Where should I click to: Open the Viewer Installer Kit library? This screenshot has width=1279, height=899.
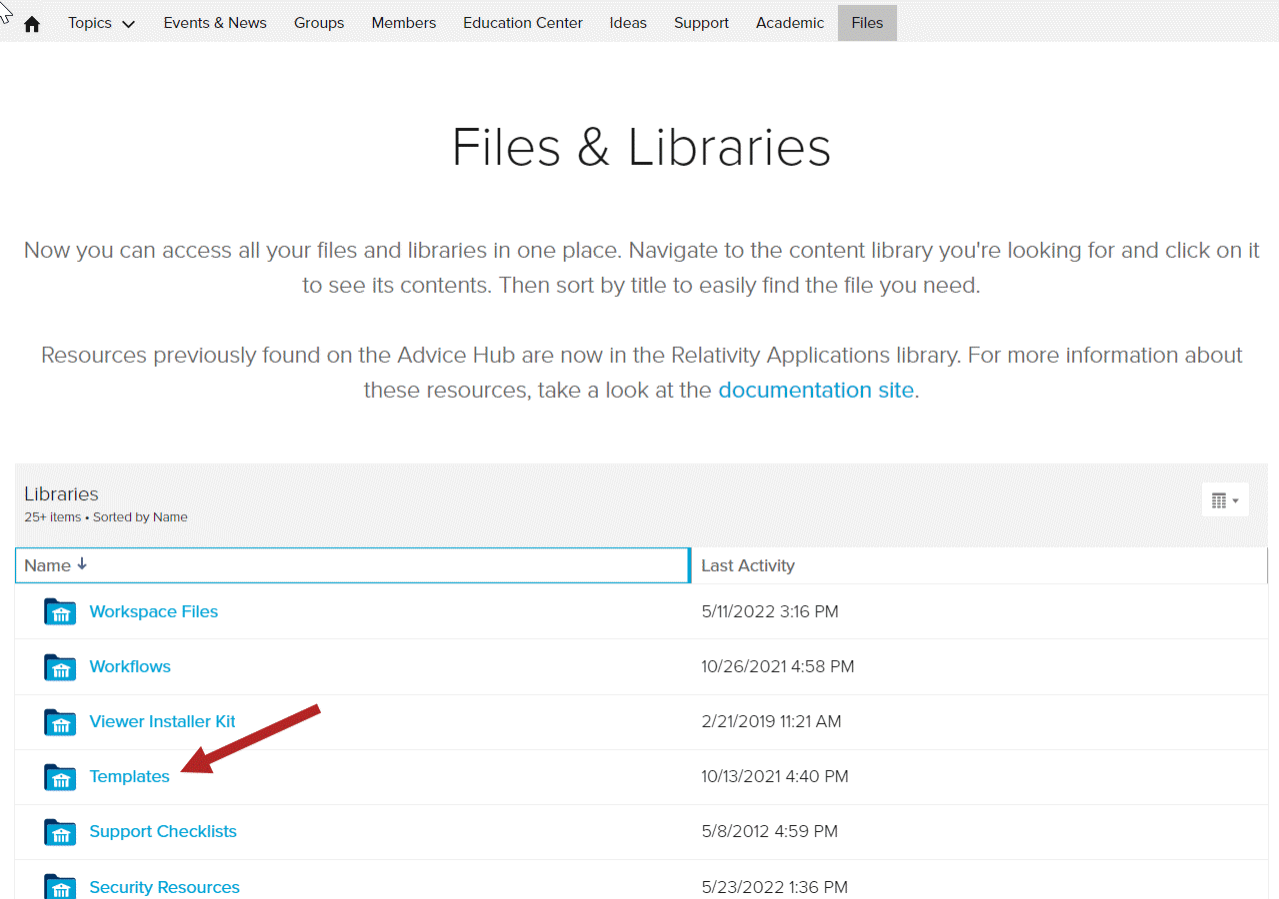coord(162,721)
